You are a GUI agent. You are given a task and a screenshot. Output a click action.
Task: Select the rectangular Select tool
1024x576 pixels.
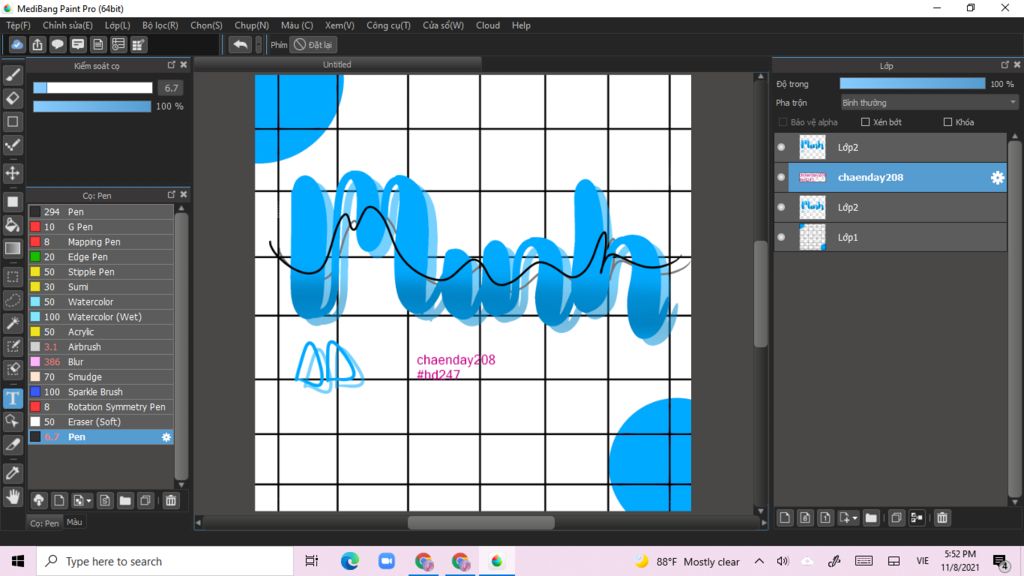(12, 277)
